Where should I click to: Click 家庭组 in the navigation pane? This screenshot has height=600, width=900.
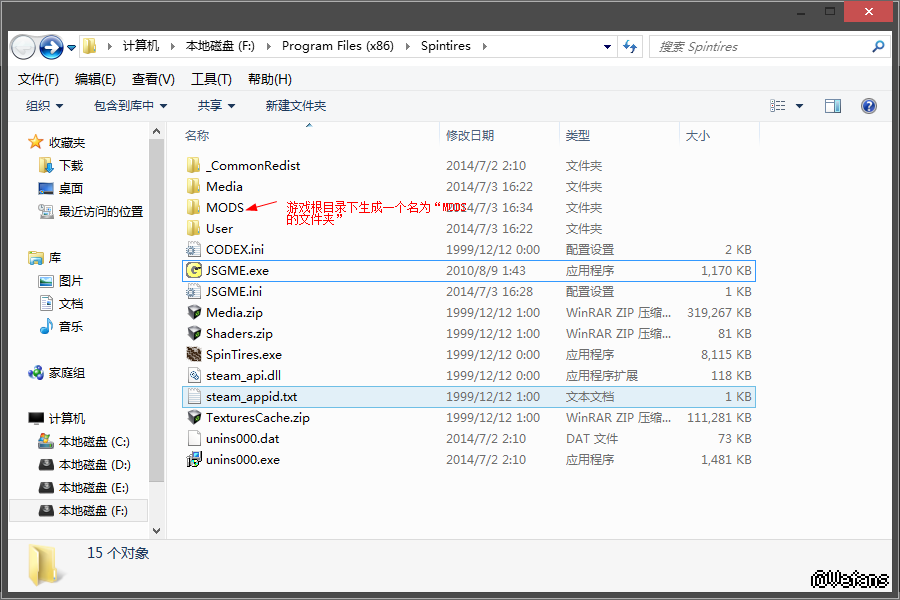point(67,373)
